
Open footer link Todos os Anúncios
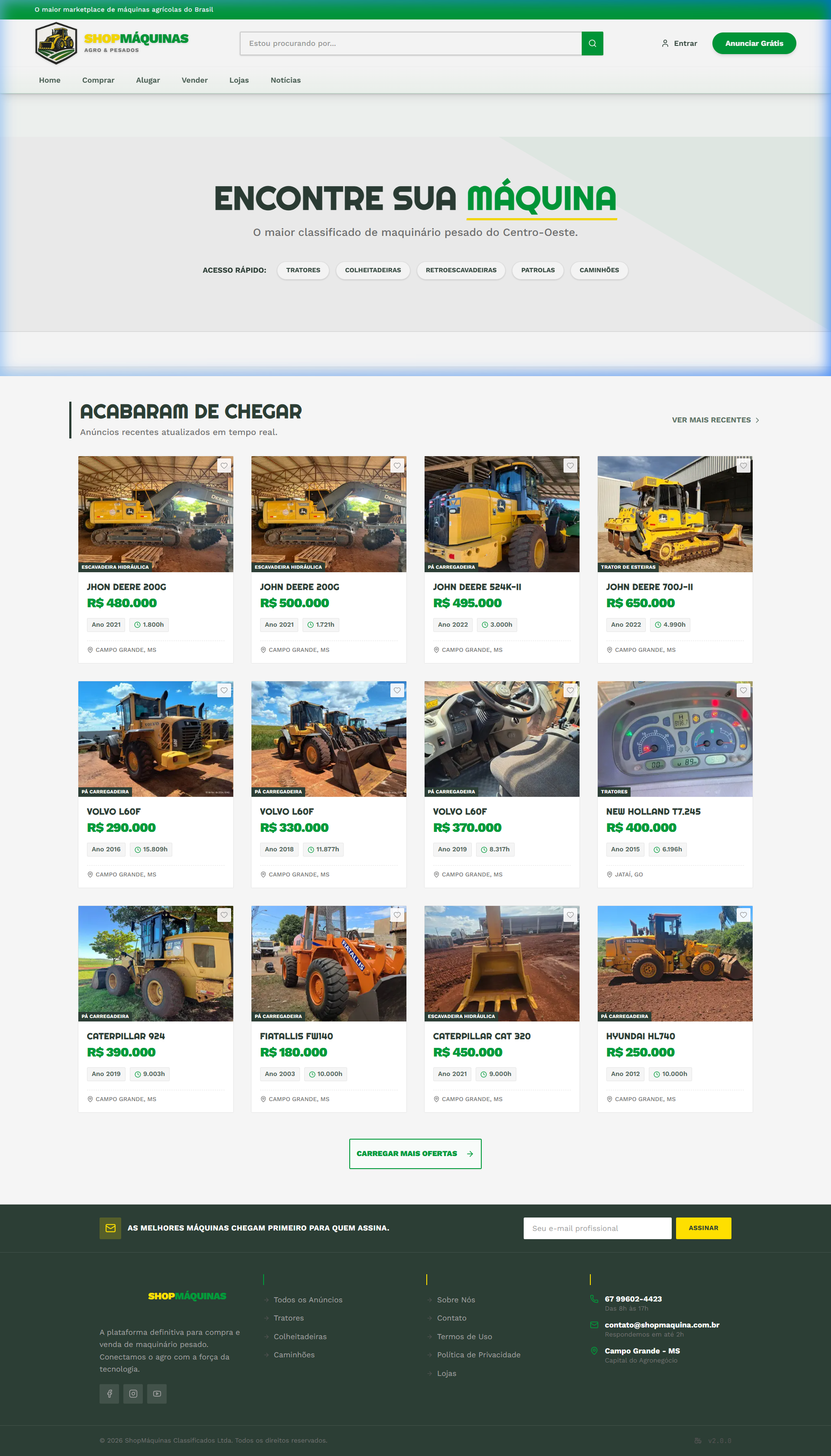308,1300
